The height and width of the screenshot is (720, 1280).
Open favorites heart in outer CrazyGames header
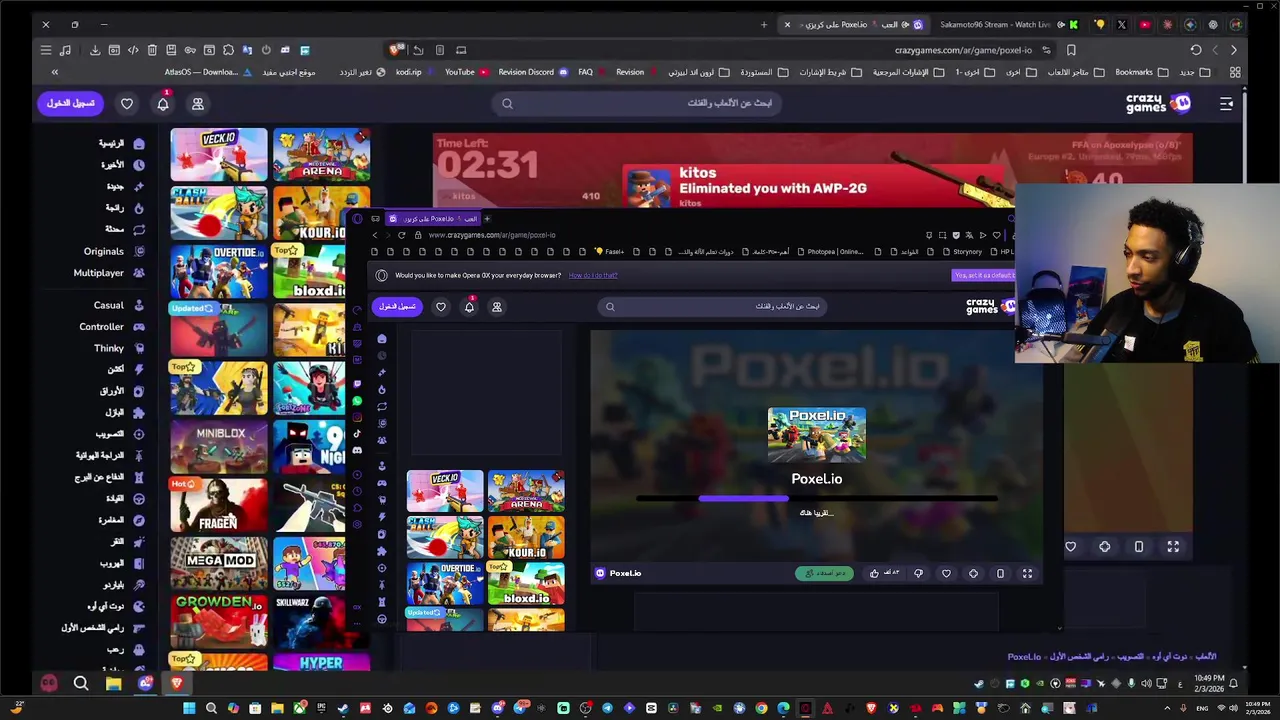click(x=127, y=104)
